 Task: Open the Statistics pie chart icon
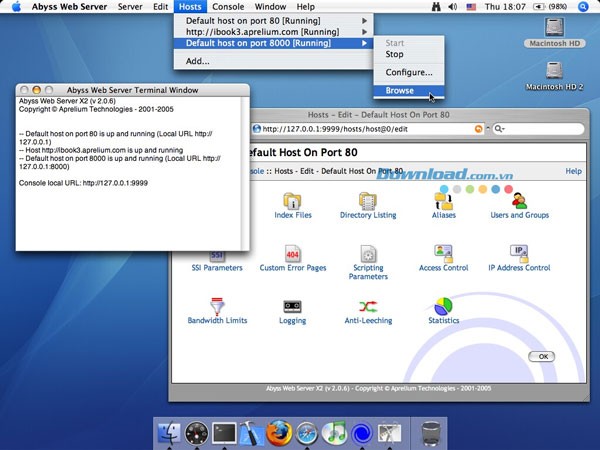point(444,307)
